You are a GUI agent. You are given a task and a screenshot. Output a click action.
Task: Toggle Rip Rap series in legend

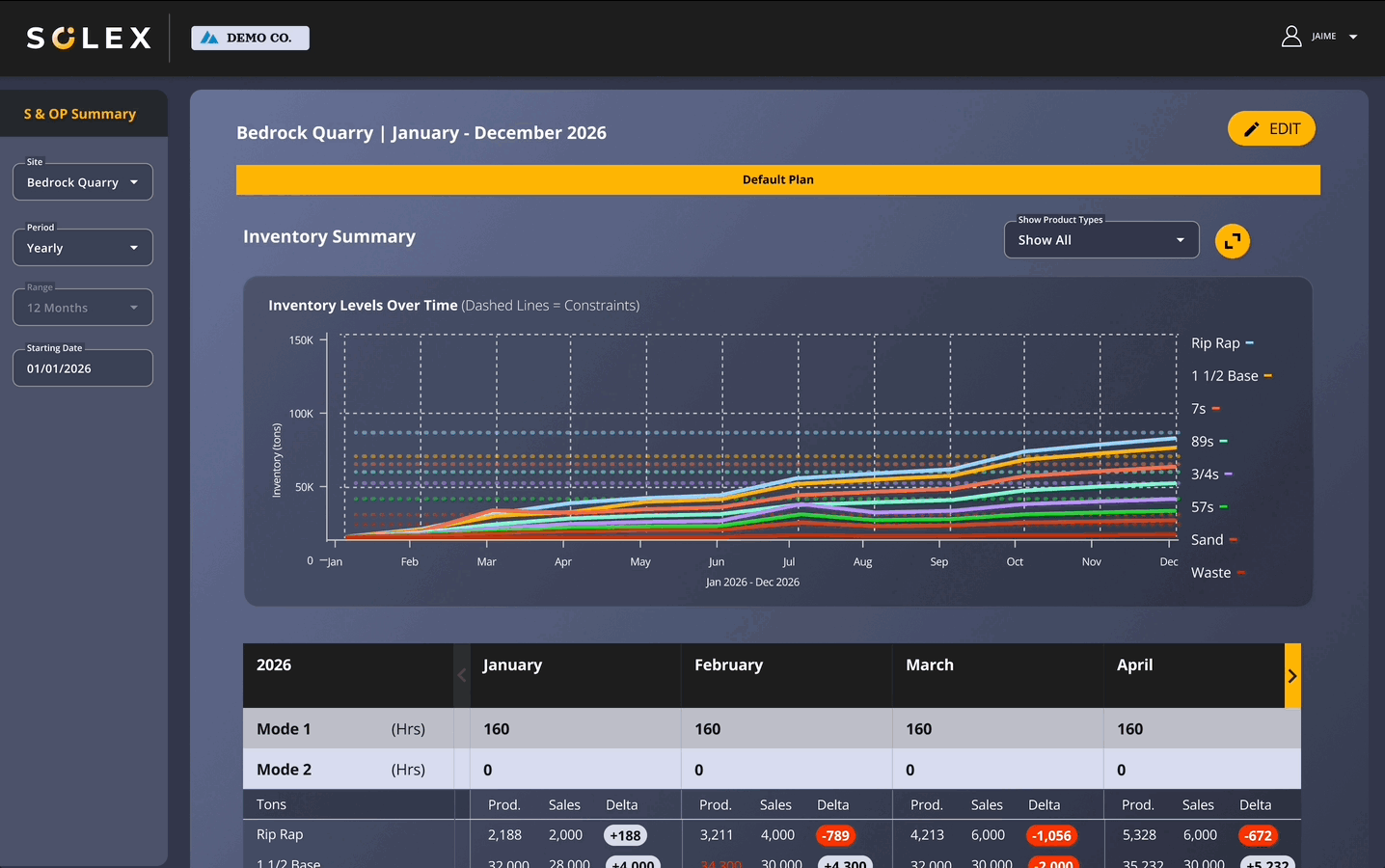click(x=1221, y=343)
